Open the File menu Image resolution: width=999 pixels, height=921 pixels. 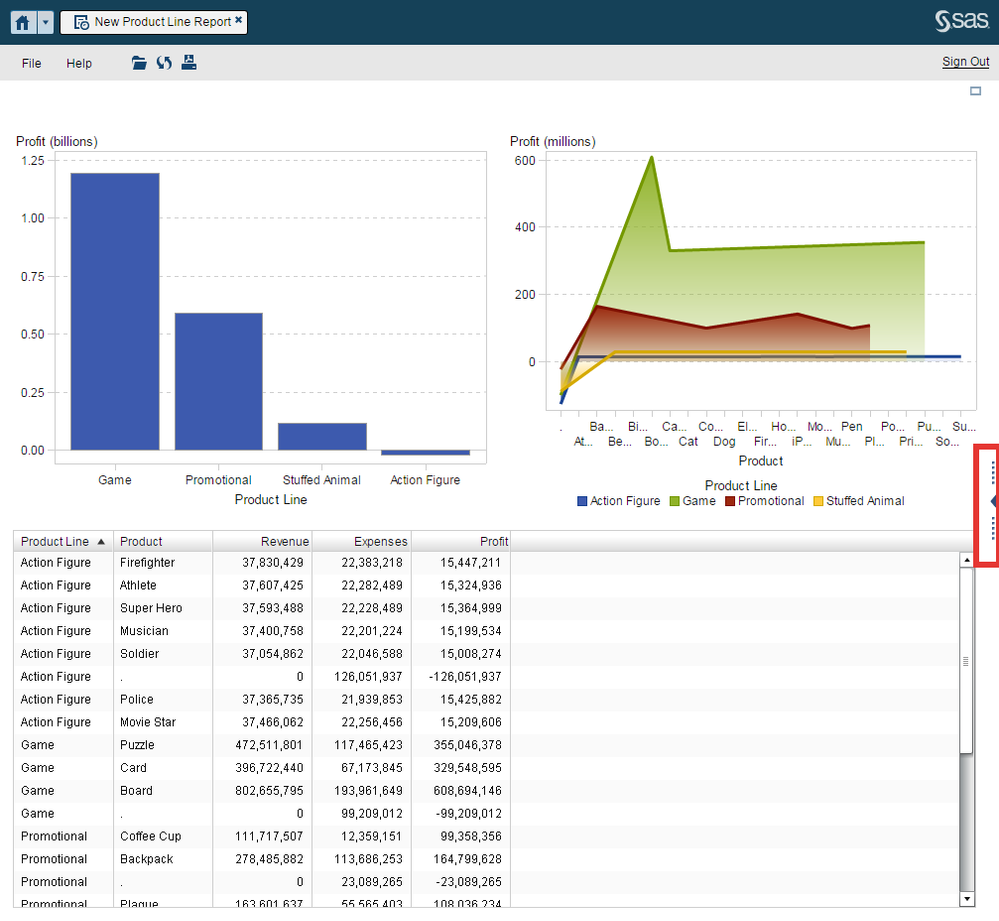(x=32, y=63)
